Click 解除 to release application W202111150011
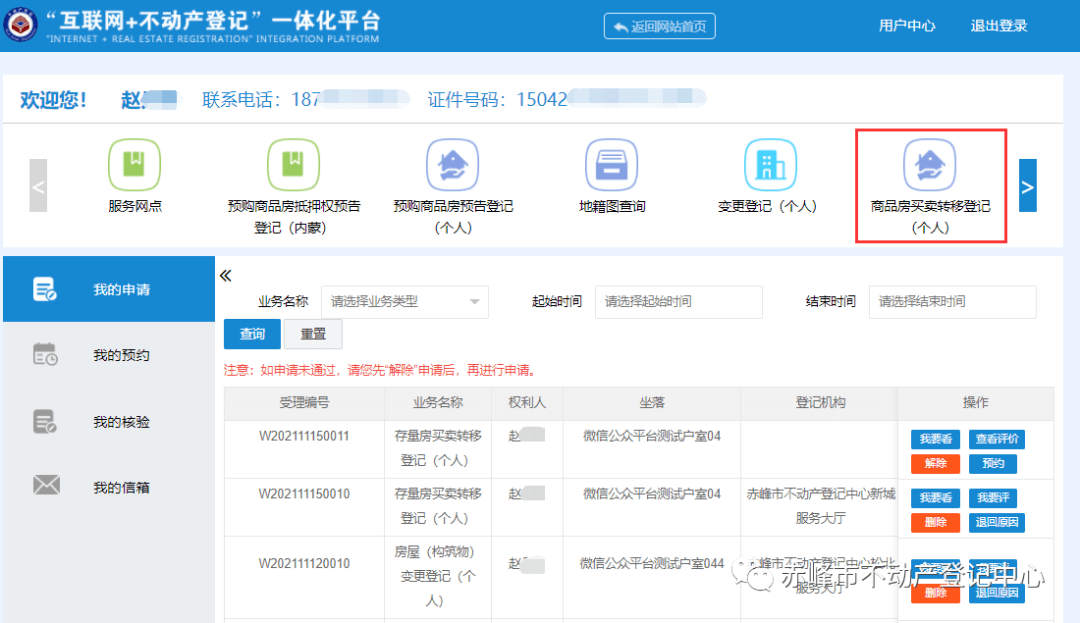1080x623 pixels. coord(935,463)
